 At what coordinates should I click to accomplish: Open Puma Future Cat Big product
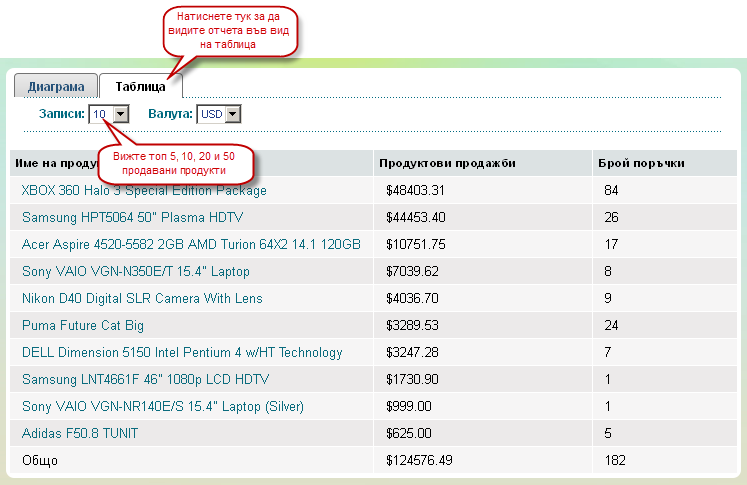(83, 325)
